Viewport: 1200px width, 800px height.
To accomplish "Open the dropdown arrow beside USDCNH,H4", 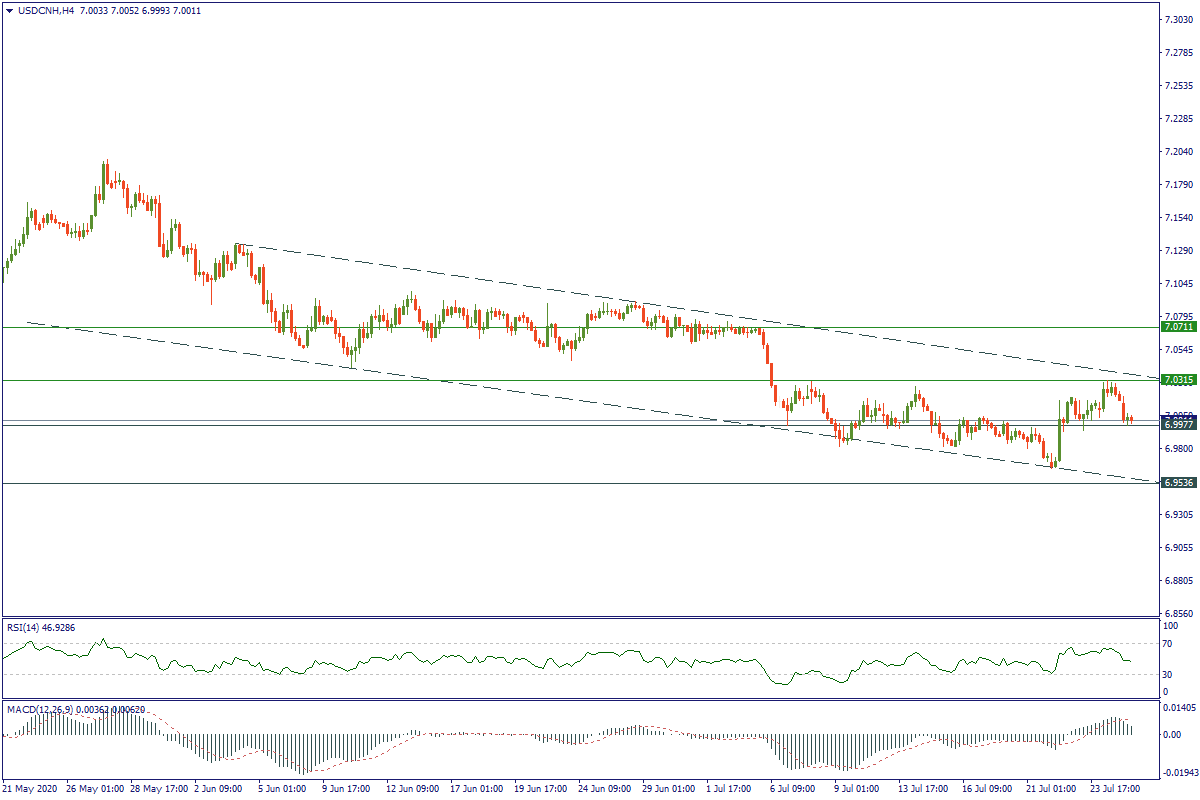I will pos(9,11).
